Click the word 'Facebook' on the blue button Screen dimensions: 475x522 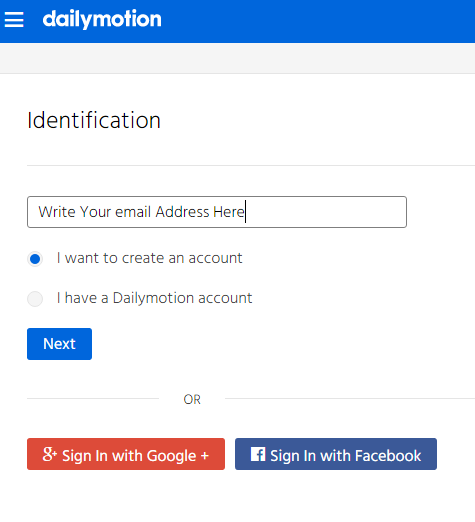(x=388, y=456)
